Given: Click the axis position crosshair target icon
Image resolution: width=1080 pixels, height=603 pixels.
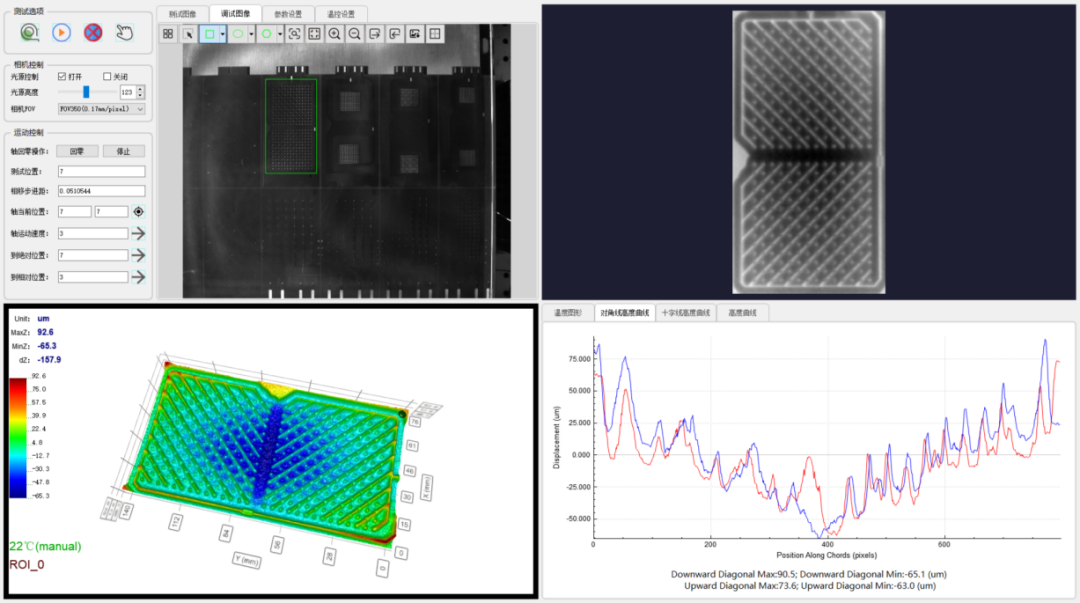Looking at the screenshot, I should (x=138, y=212).
